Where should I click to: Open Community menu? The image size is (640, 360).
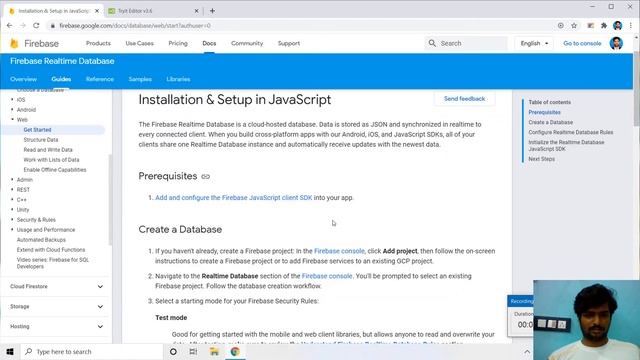[x=247, y=43]
